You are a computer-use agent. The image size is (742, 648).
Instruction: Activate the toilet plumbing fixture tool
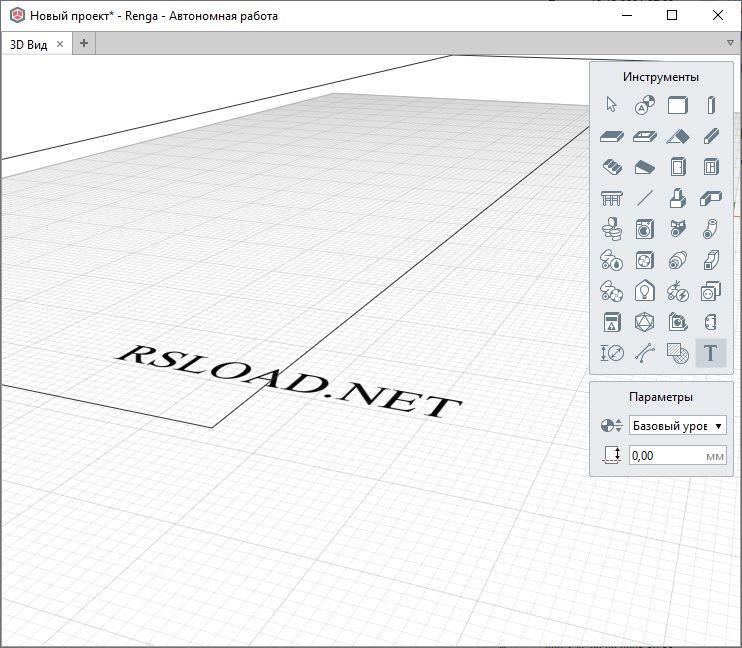pos(612,229)
